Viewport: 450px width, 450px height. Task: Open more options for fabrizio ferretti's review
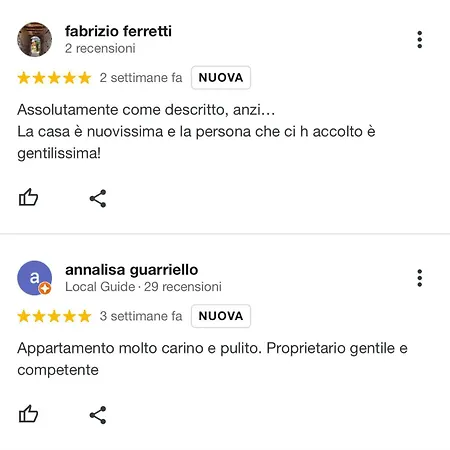click(420, 40)
